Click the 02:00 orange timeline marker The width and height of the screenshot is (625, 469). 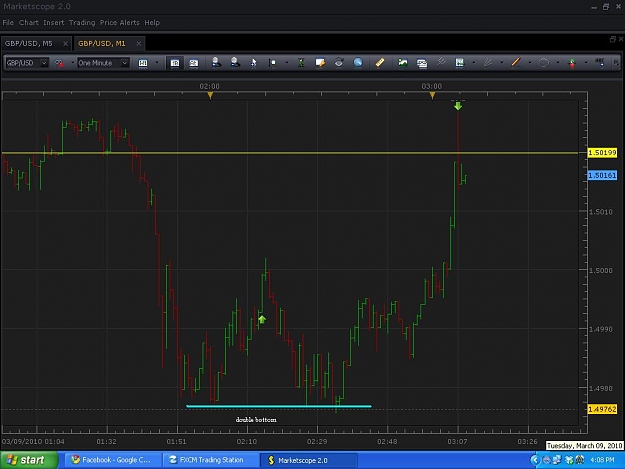(210, 95)
